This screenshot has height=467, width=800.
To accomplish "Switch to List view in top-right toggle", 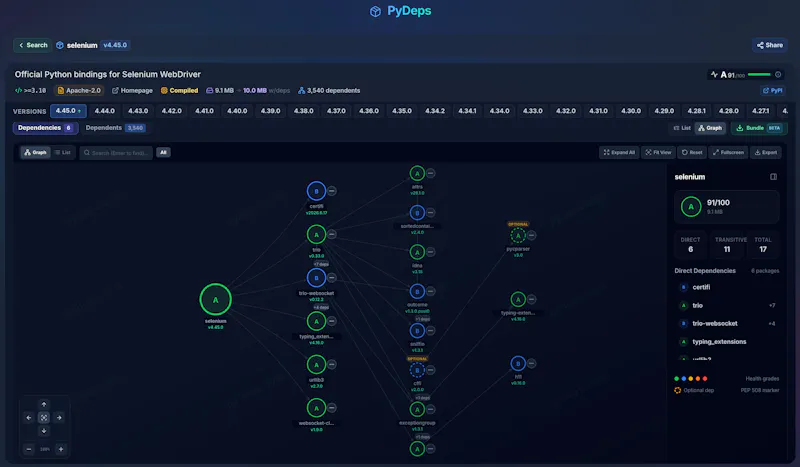I will click(682, 128).
